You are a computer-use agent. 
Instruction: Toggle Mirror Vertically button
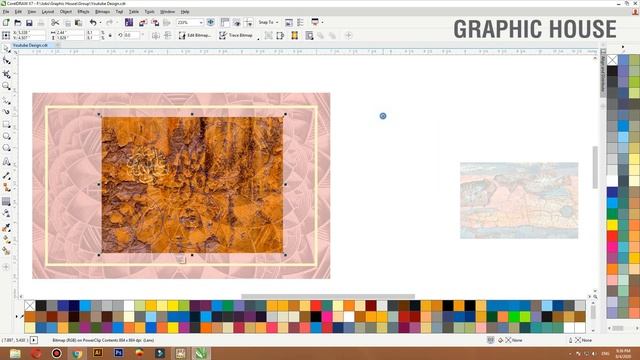click(168, 36)
